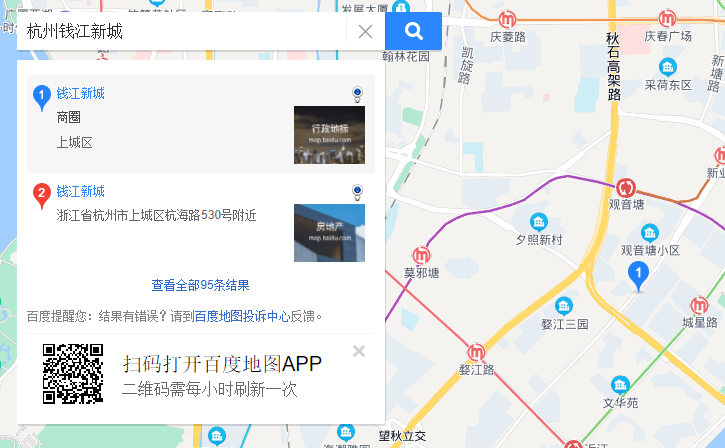The width and height of the screenshot is (725, 448).
Task: Select 莫邪塘 metro station icon
Action: (421, 255)
